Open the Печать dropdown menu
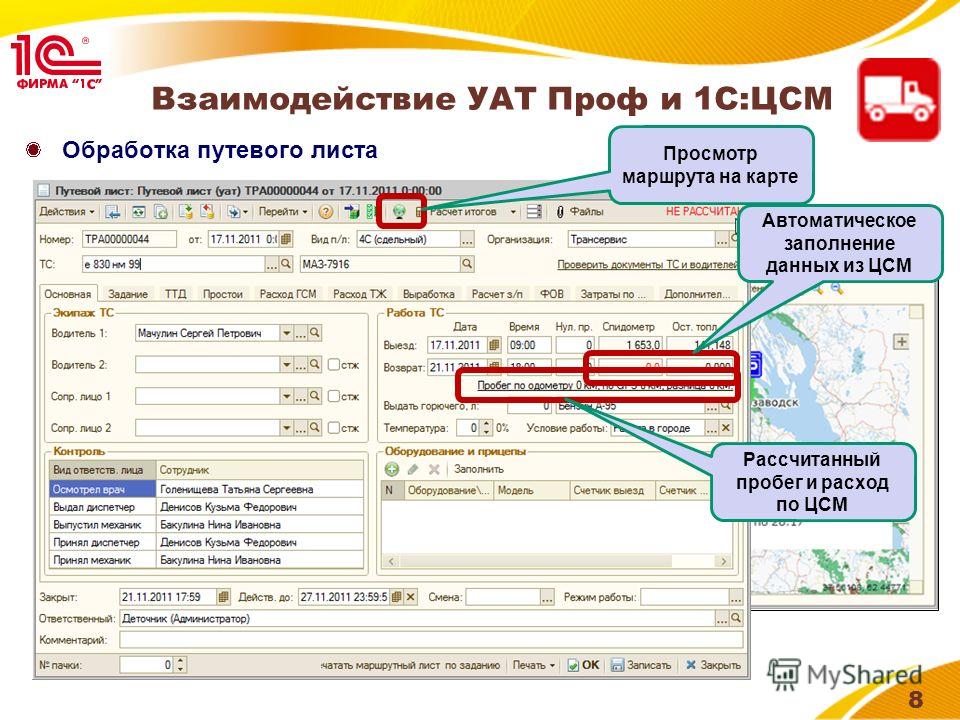 [x=533, y=665]
